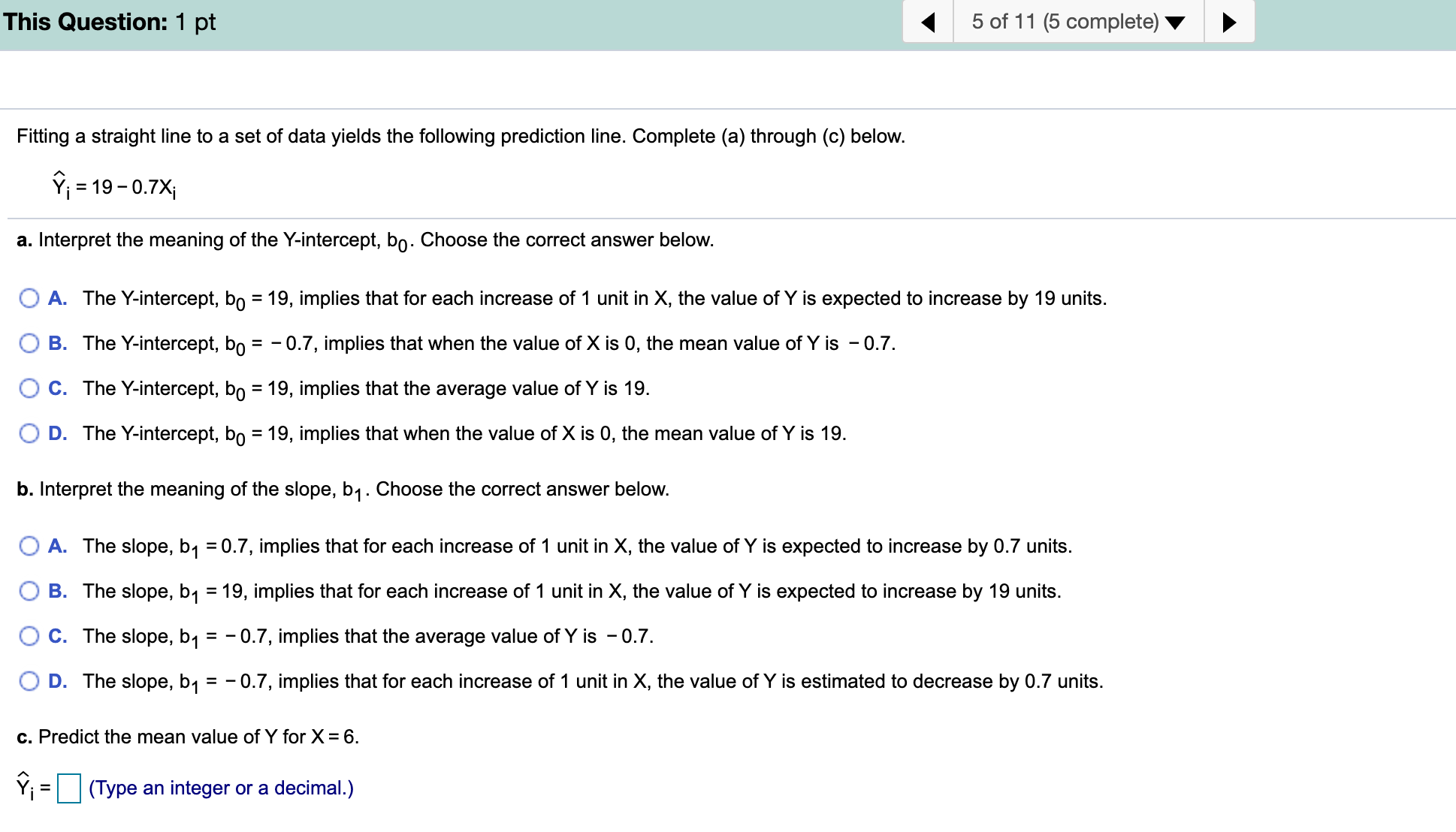
Task: Select answer C saying average value of Y is negative 0.7
Action: pos(29,636)
